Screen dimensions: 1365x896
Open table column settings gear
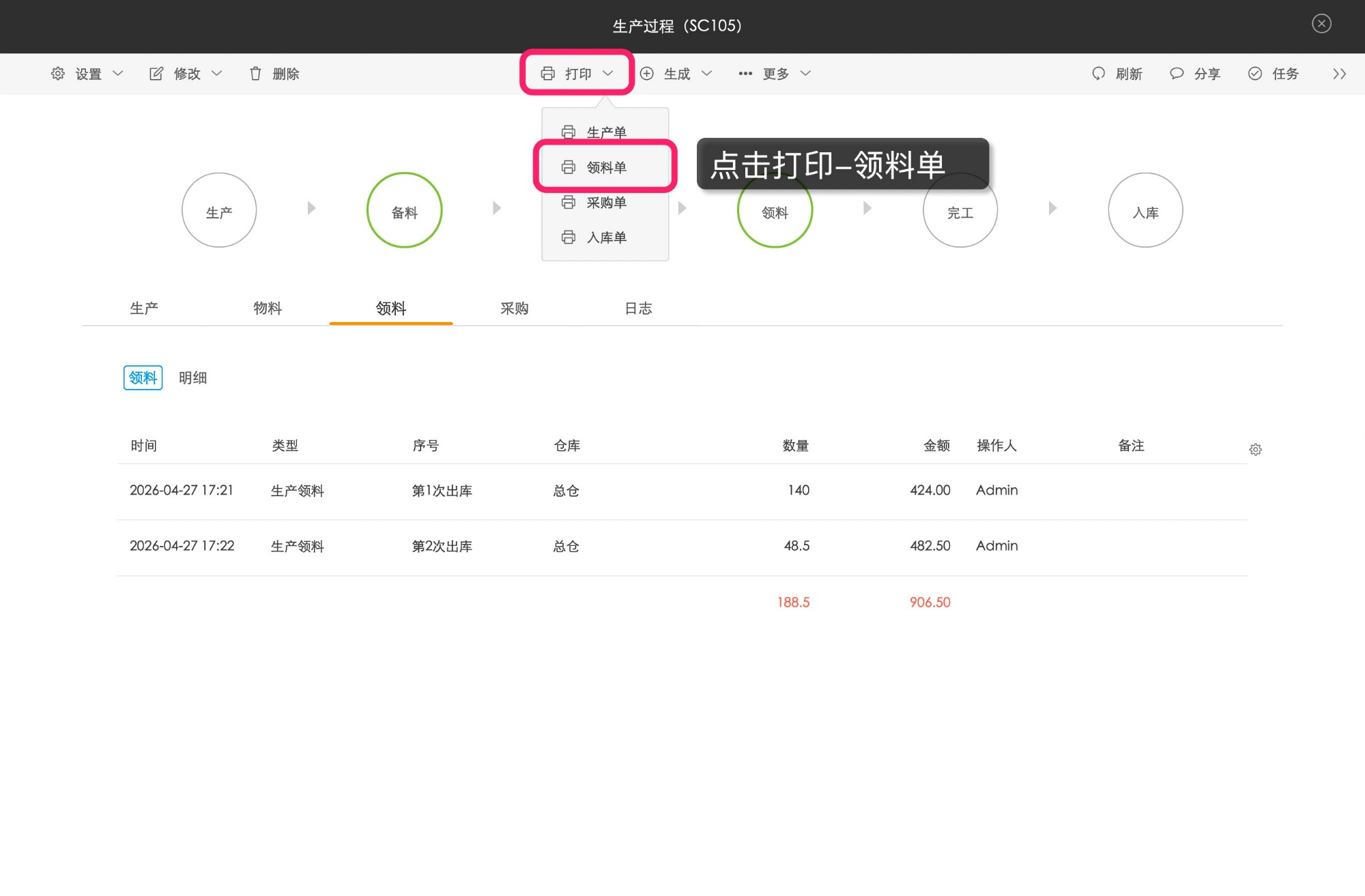(1255, 449)
